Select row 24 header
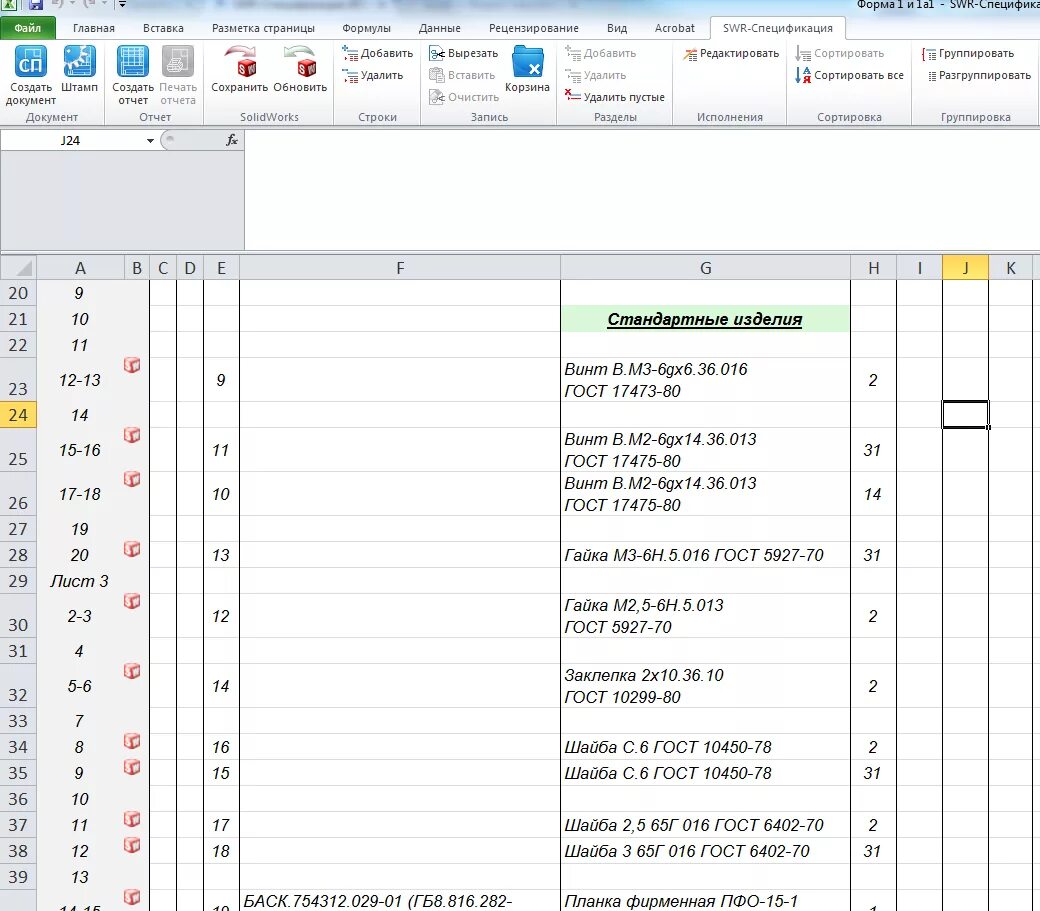 tap(19, 415)
